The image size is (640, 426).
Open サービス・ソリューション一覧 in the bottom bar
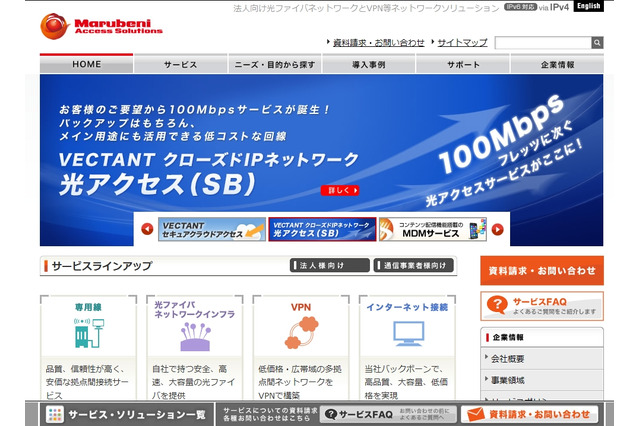(x=127, y=415)
